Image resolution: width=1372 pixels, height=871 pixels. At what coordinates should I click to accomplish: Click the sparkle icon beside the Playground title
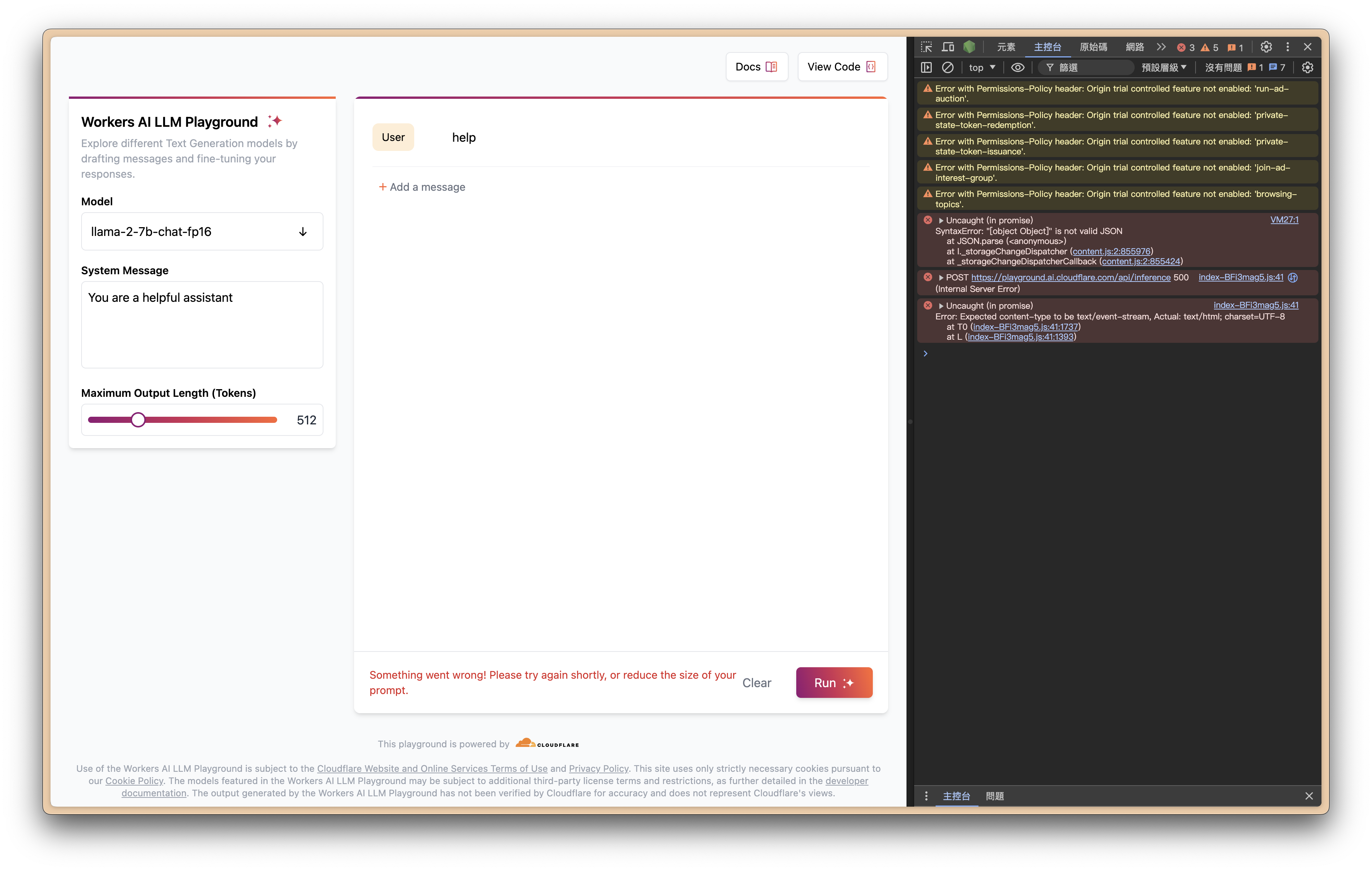pos(275,121)
